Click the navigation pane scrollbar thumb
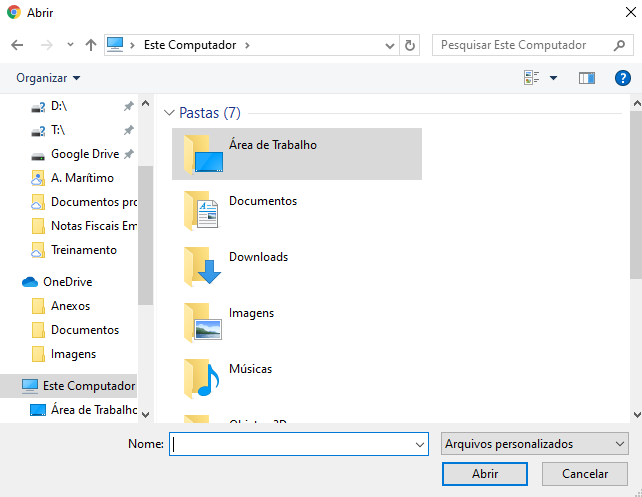Image resolution: width=642 pixels, height=497 pixels. (145, 235)
